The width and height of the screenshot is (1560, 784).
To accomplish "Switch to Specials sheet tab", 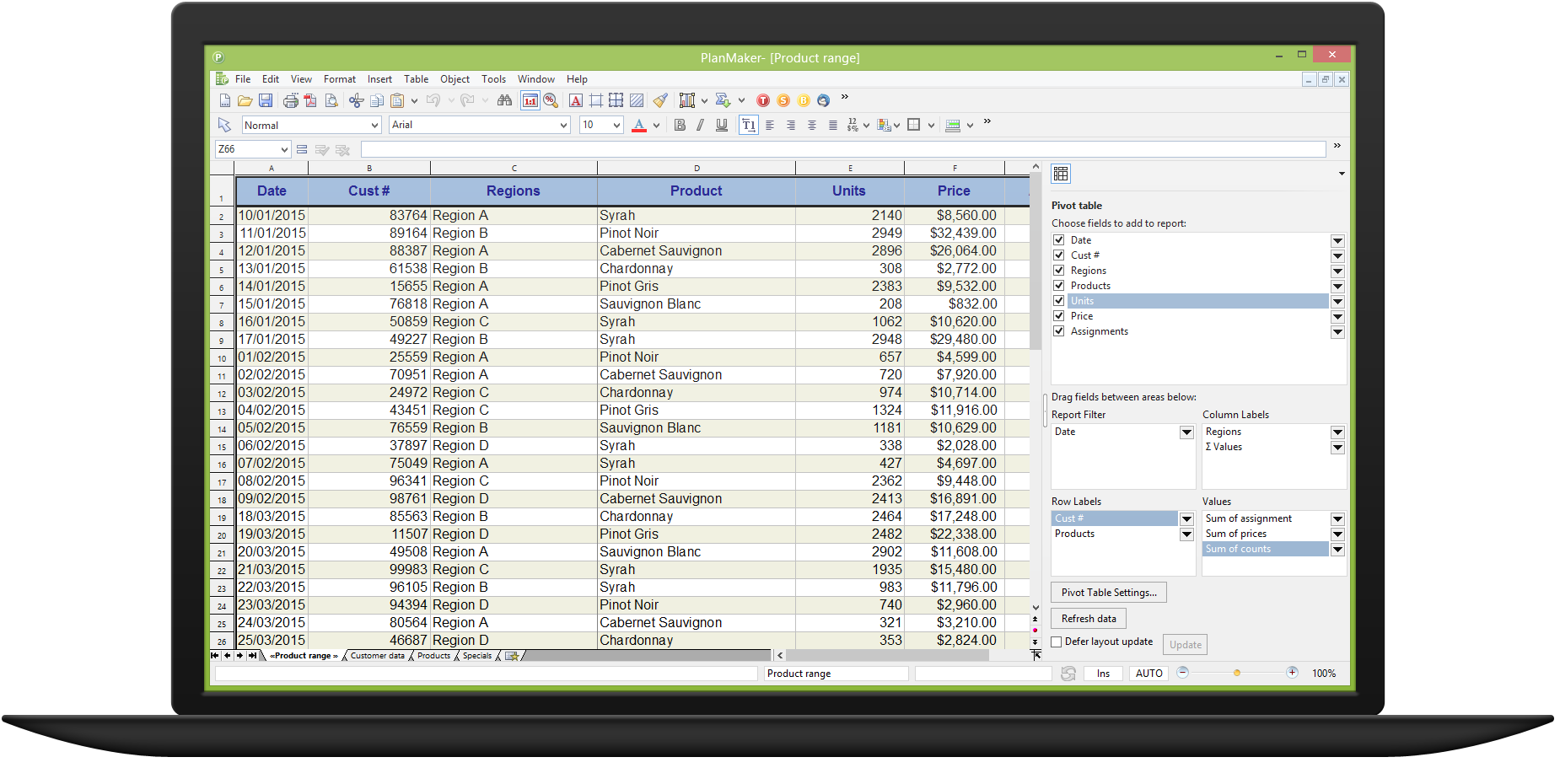I will pyautogui.click(x=477, y=656).
